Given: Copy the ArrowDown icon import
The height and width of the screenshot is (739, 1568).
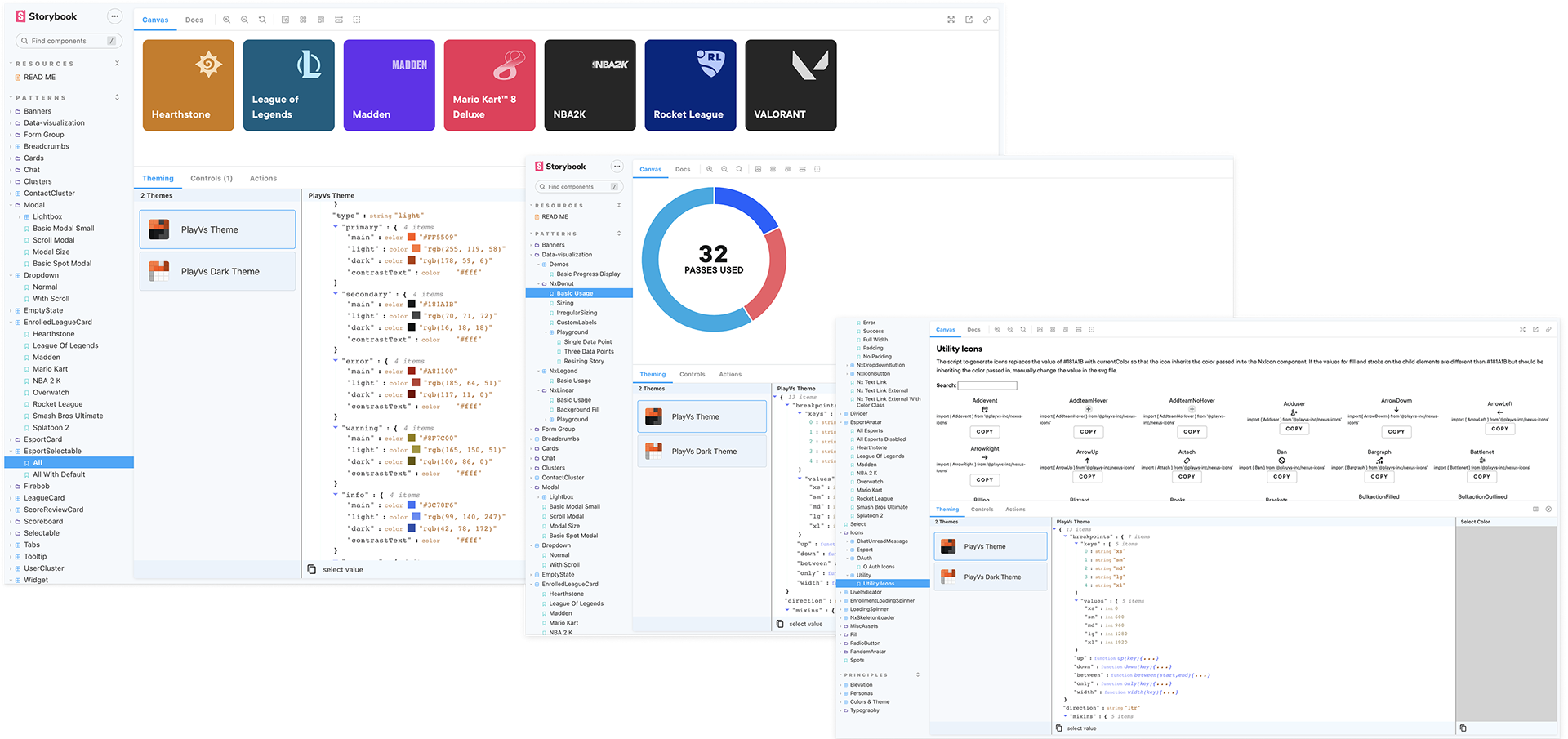Looking at the screenshot, I should [x=1396, y=431].
